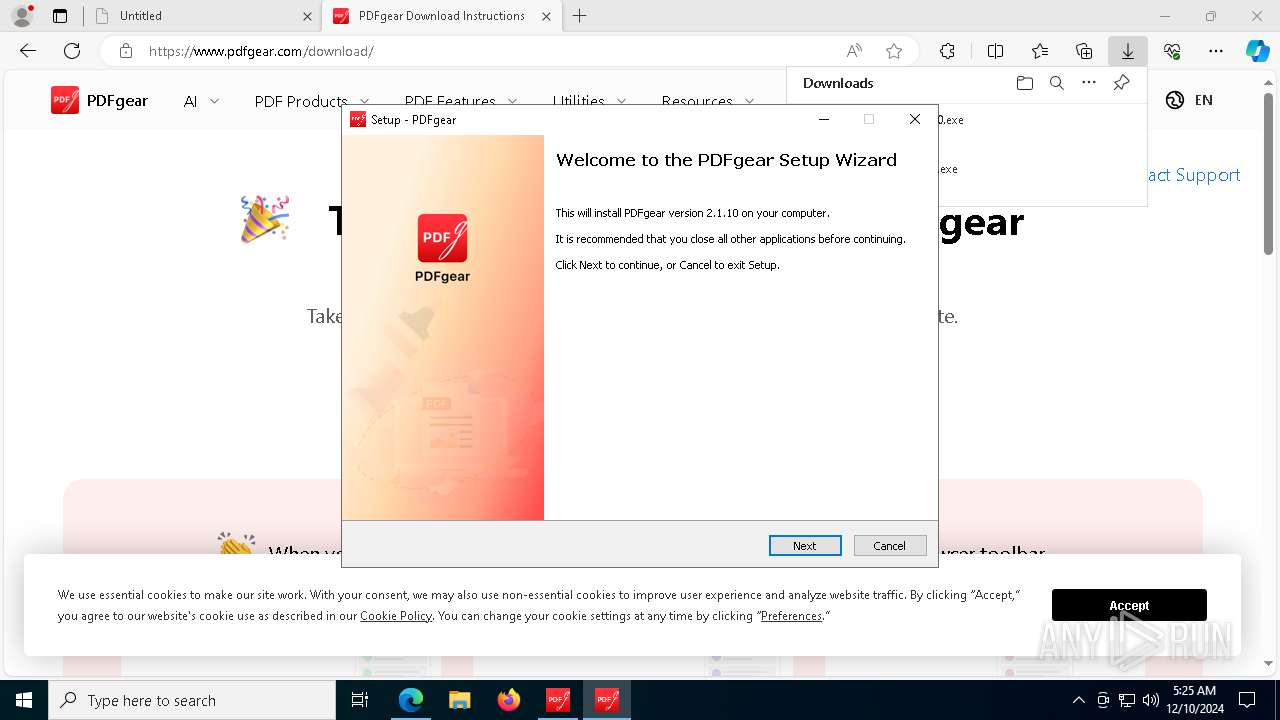Close the Setup - PDFgear window
Screen dimensions: 1280x720
click(x=914, y=119)
